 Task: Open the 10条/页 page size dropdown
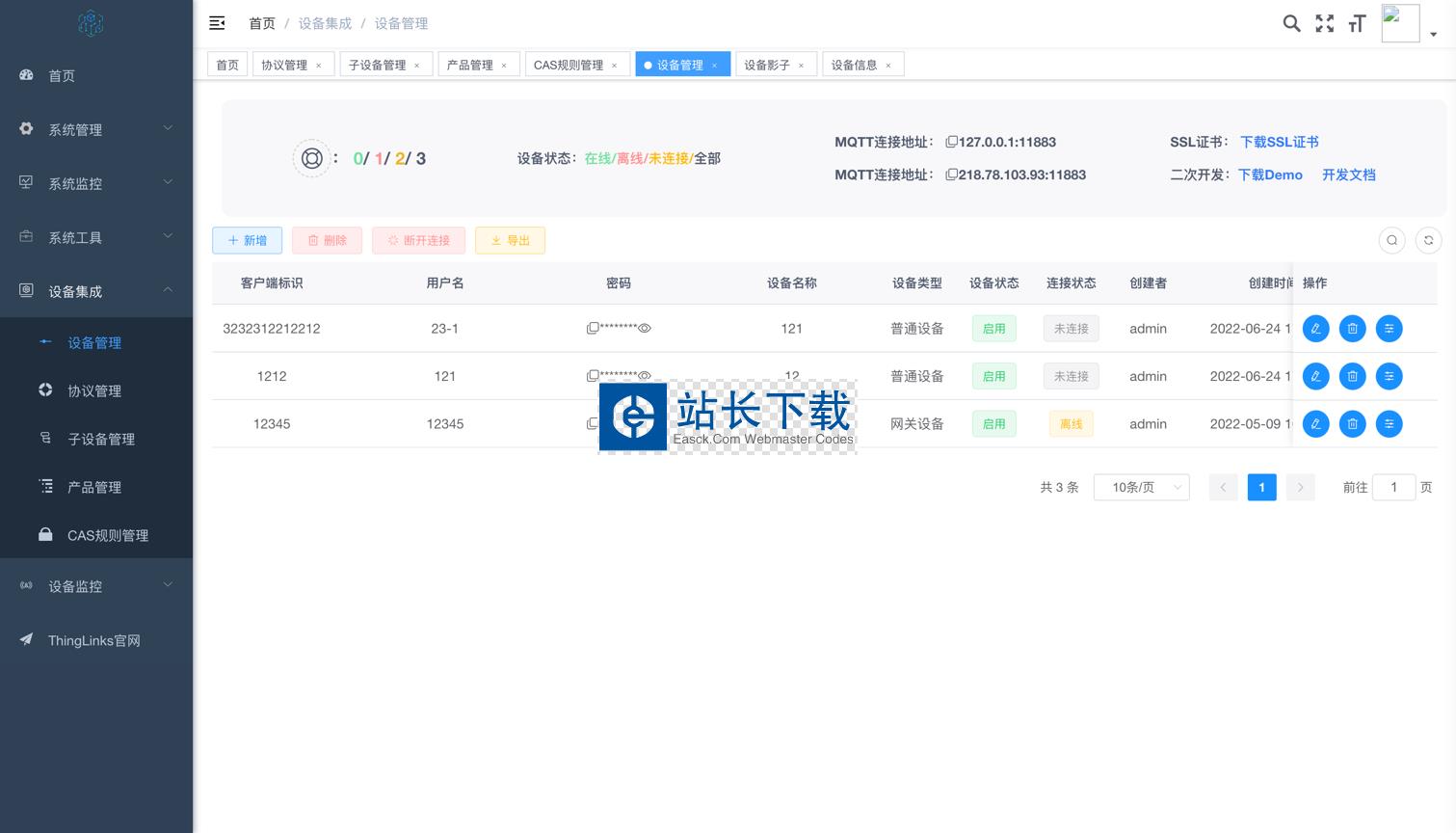(1141, 487)
